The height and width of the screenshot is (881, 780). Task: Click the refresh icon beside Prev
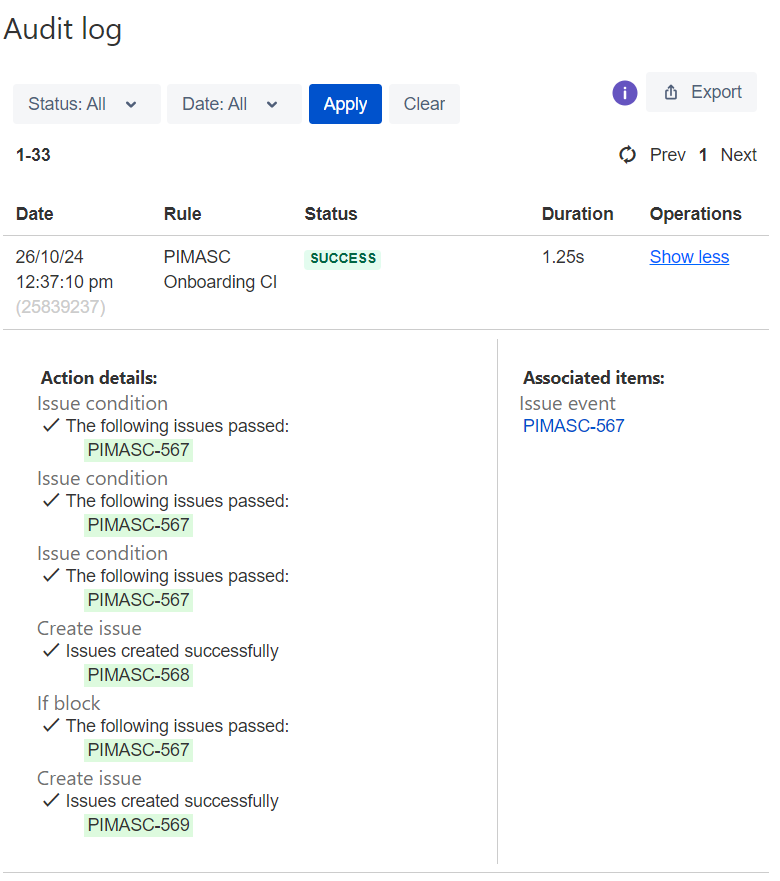click(627, 155)
